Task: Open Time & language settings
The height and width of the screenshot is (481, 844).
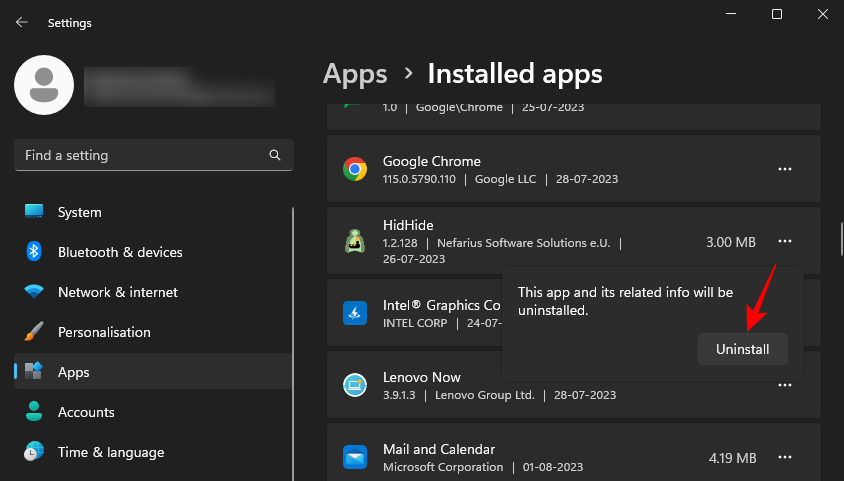Action: click(x=110, y=452)
